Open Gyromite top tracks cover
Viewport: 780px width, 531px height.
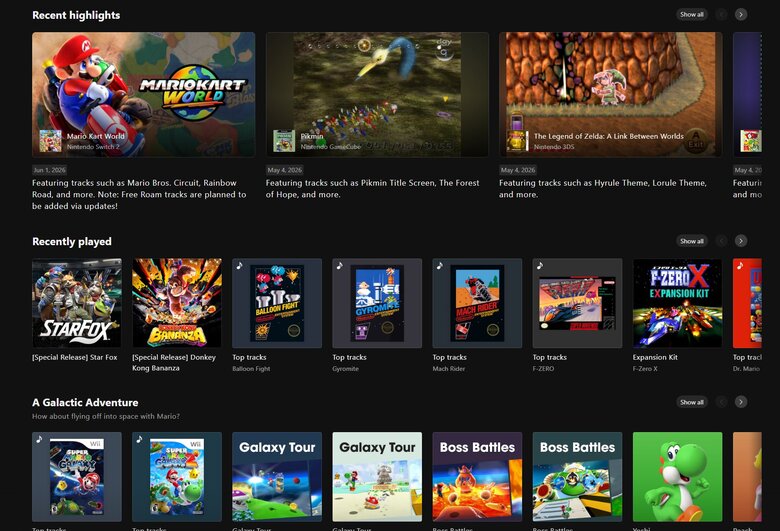pyautogui.click(x=377, y=303)
